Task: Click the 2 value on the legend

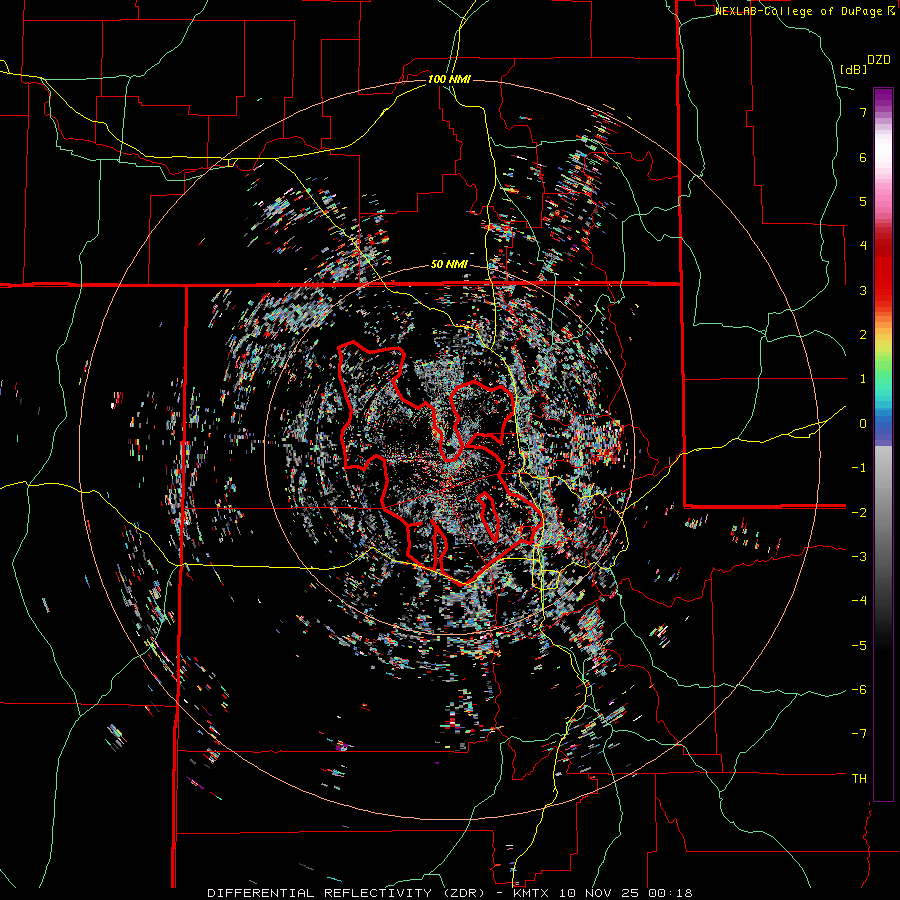Action: tap(863, 335)
